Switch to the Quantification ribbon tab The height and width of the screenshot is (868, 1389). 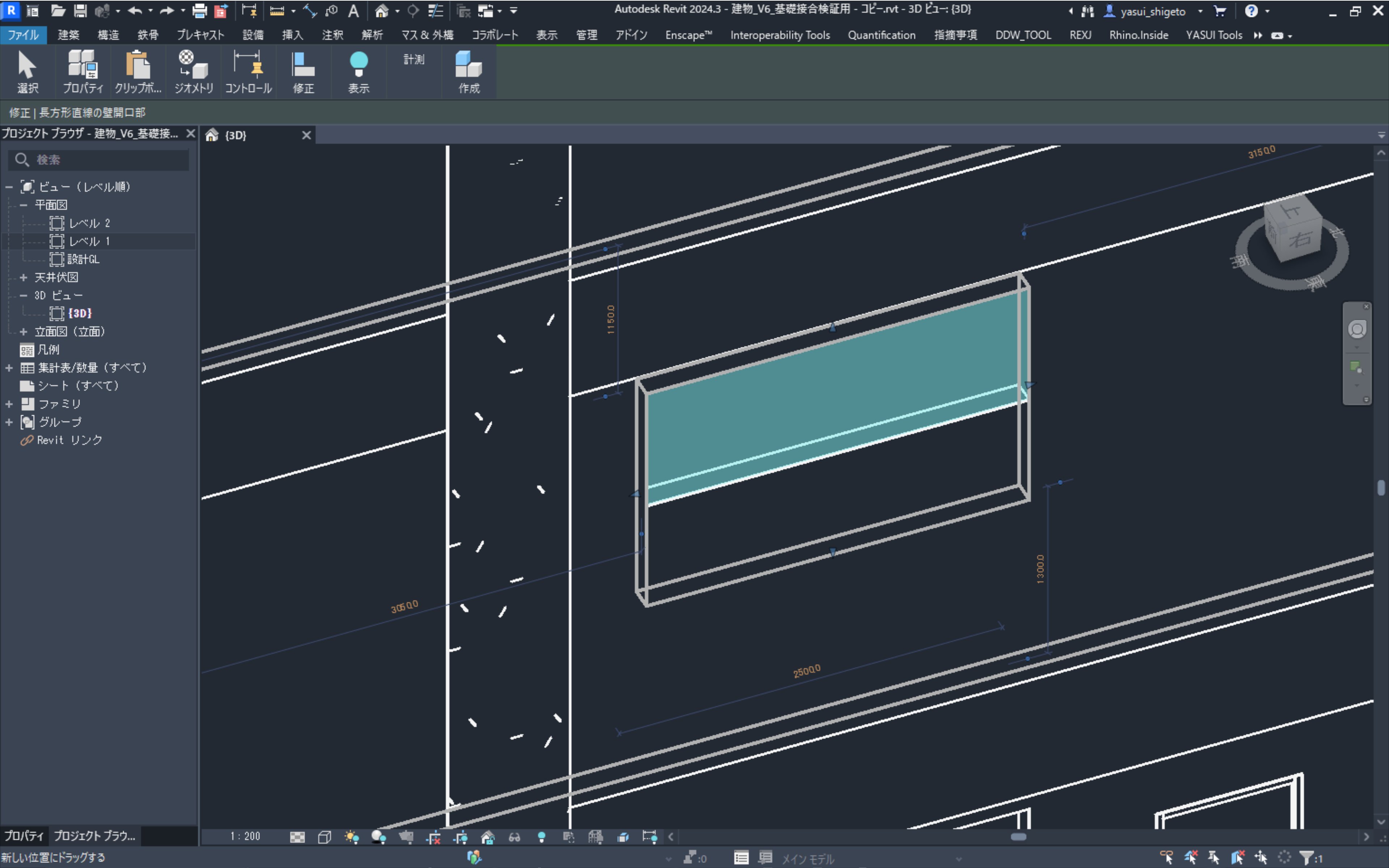click(882, 35)
